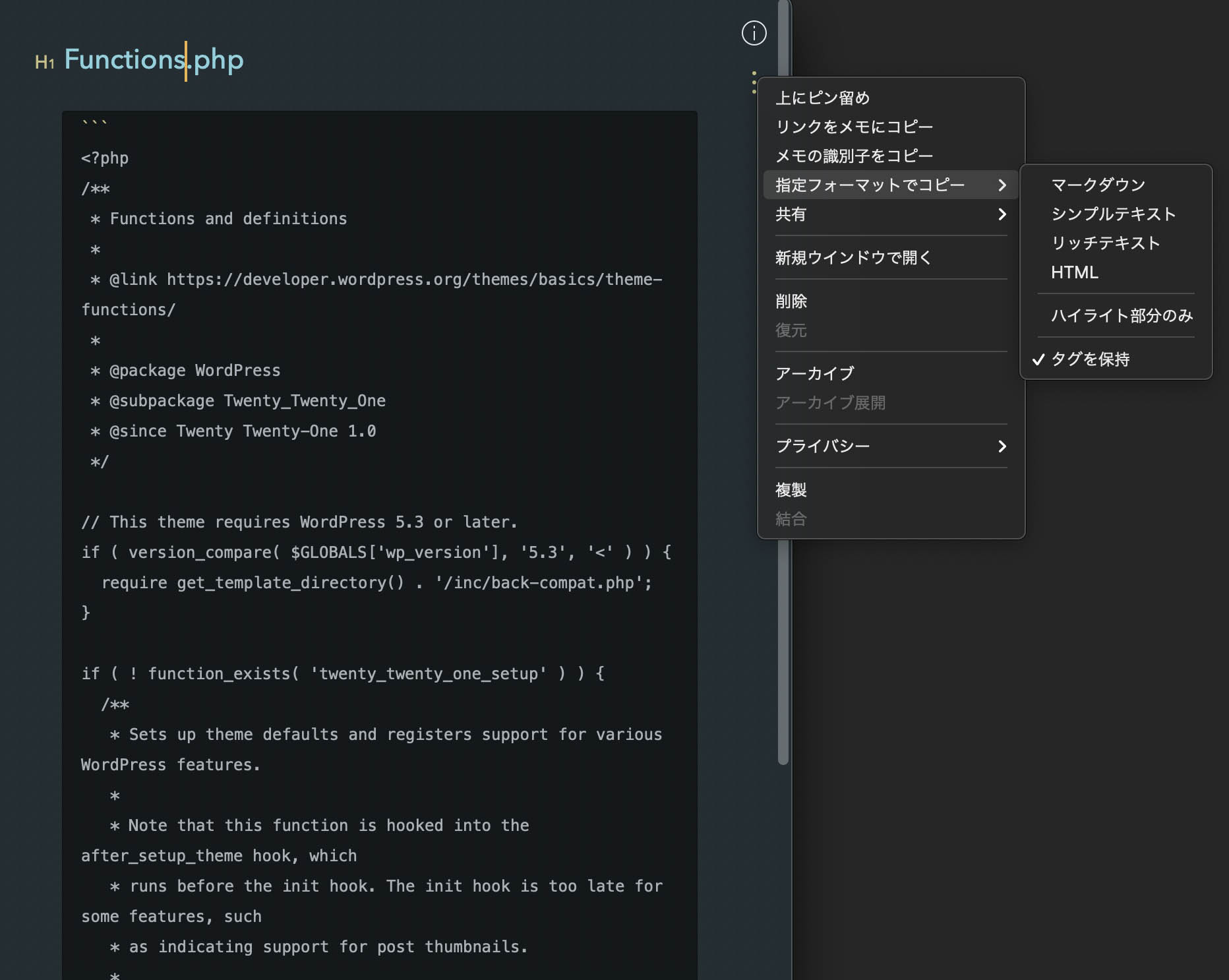This screenshot has height=980, width=1229.
Task: Click the note info circle icon
Action: (754, 33)
